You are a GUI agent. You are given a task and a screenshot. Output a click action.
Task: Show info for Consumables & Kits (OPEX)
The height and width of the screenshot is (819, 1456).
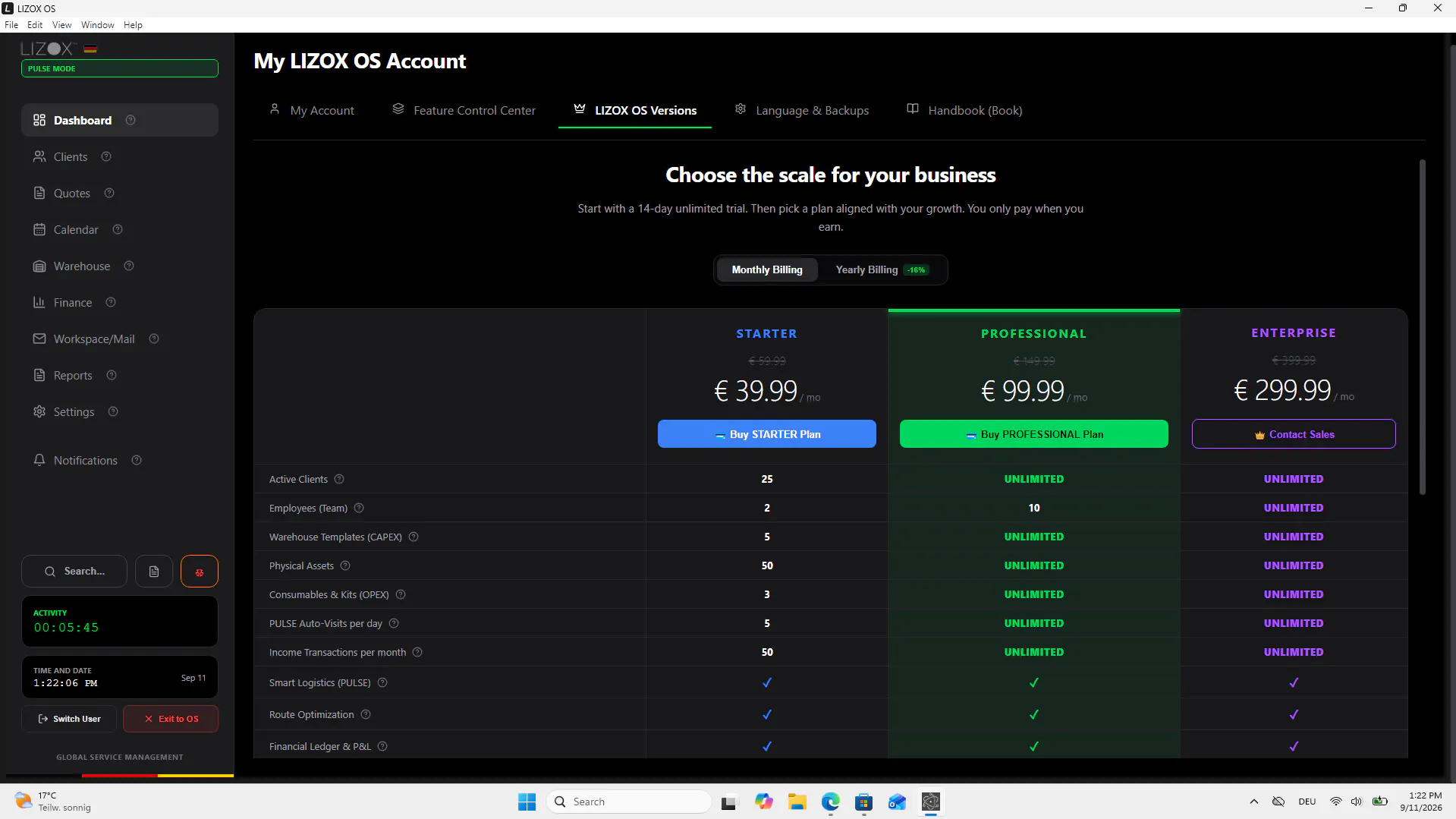401,594
